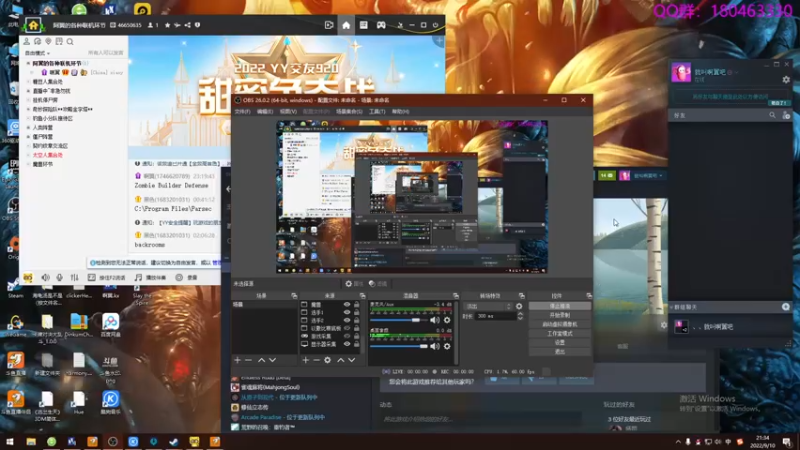Open the YY home tab icon

pos(346,25)
